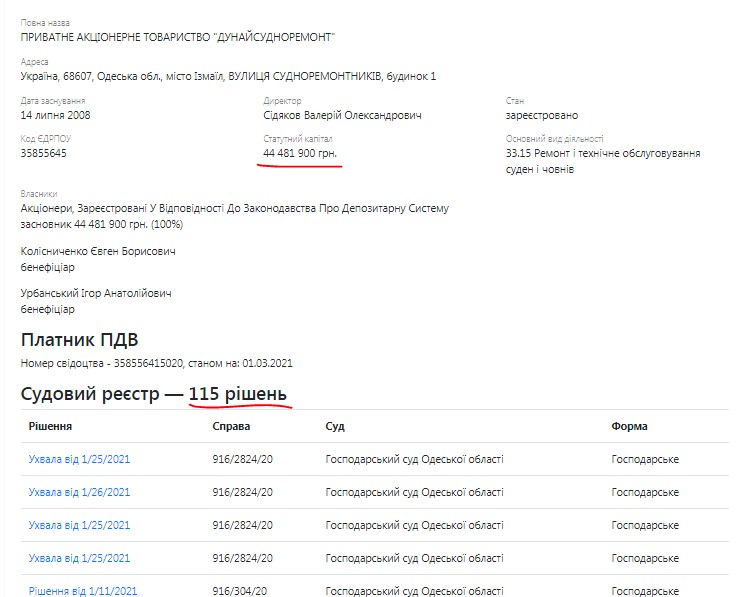Select beneficiary Колісниченко Євген Борисович

(x=98, y=252)
